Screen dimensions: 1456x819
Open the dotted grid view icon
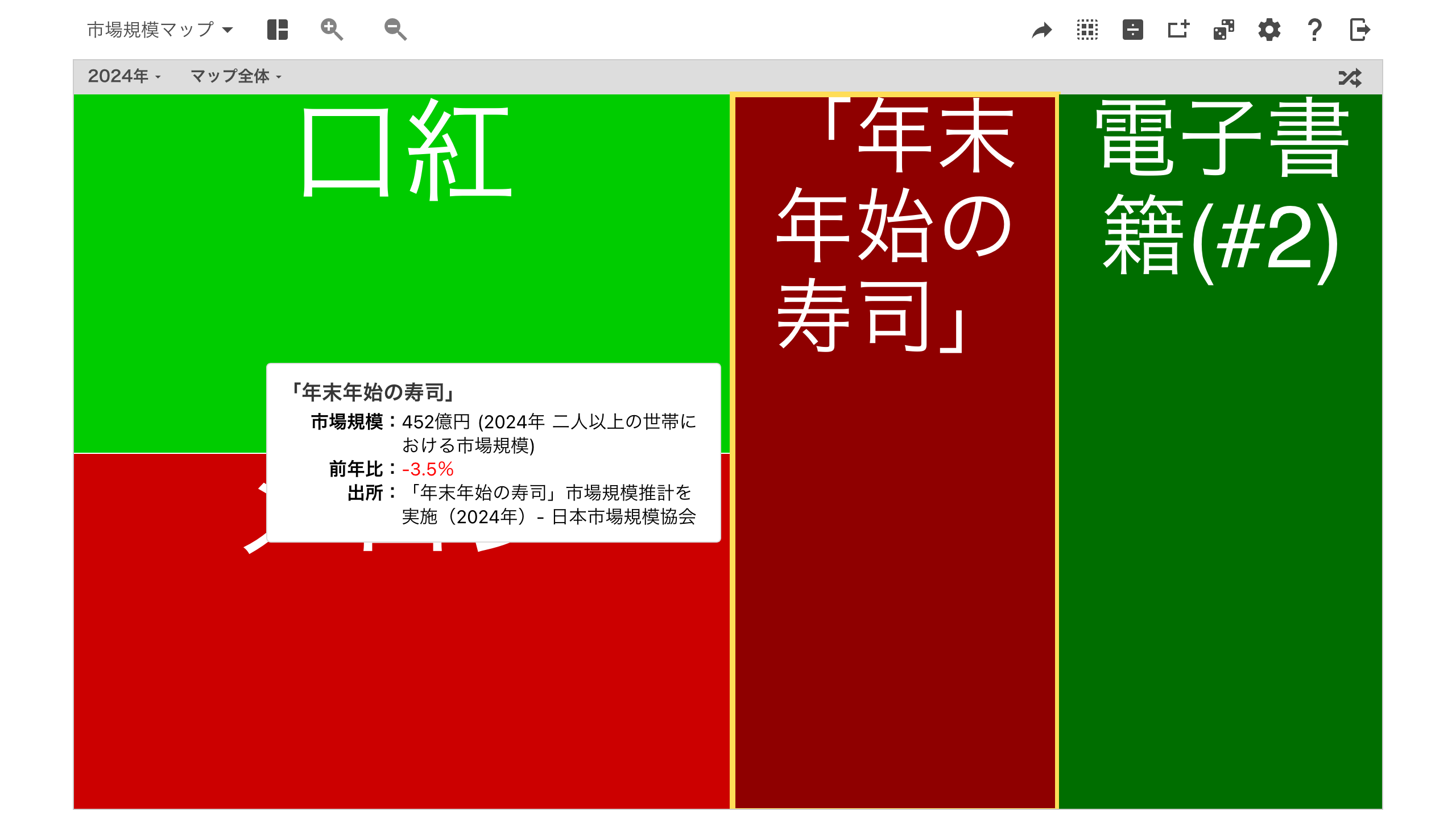click(1087, 30)
